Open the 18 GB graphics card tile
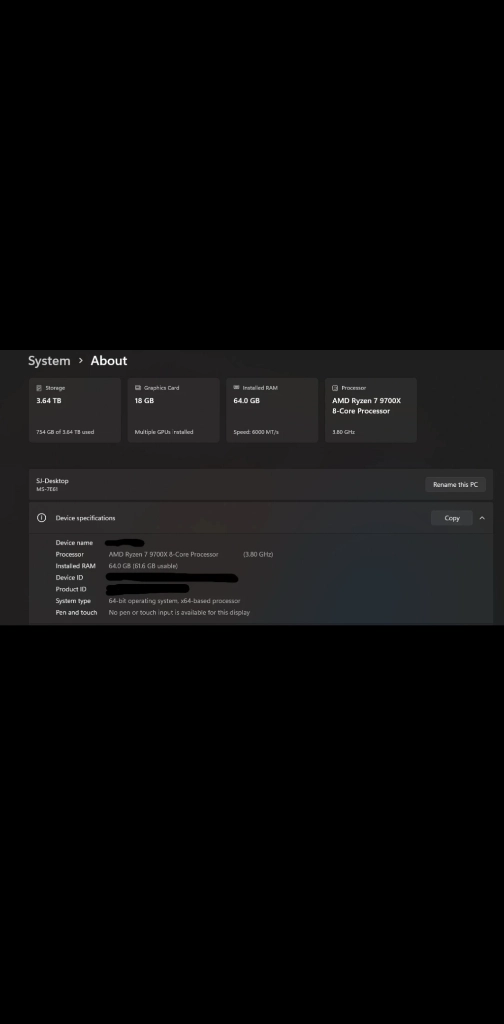The image size is (504, 1024). (x=174, y=410)
